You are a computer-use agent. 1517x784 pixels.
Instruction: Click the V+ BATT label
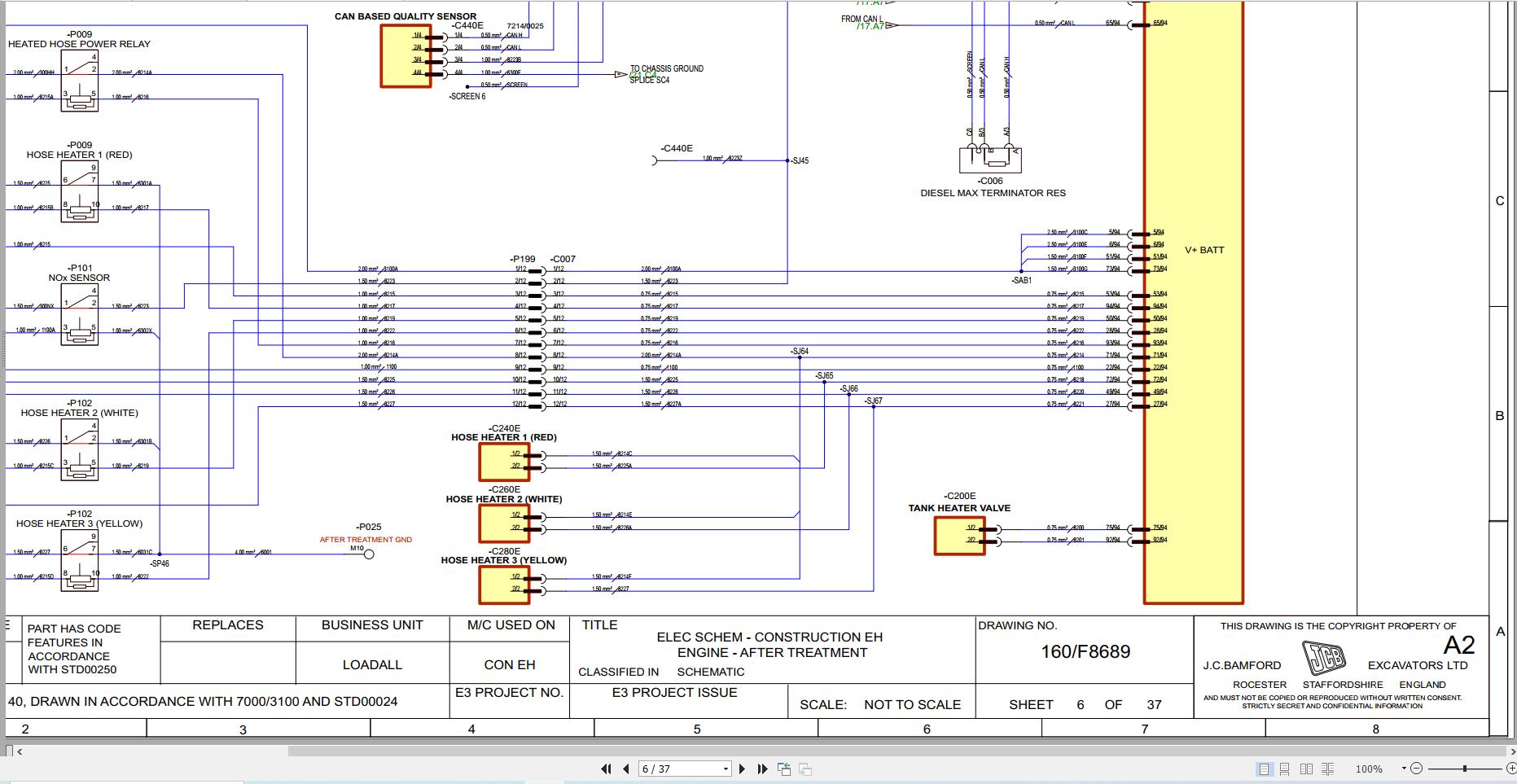[x=1204, y=250]
